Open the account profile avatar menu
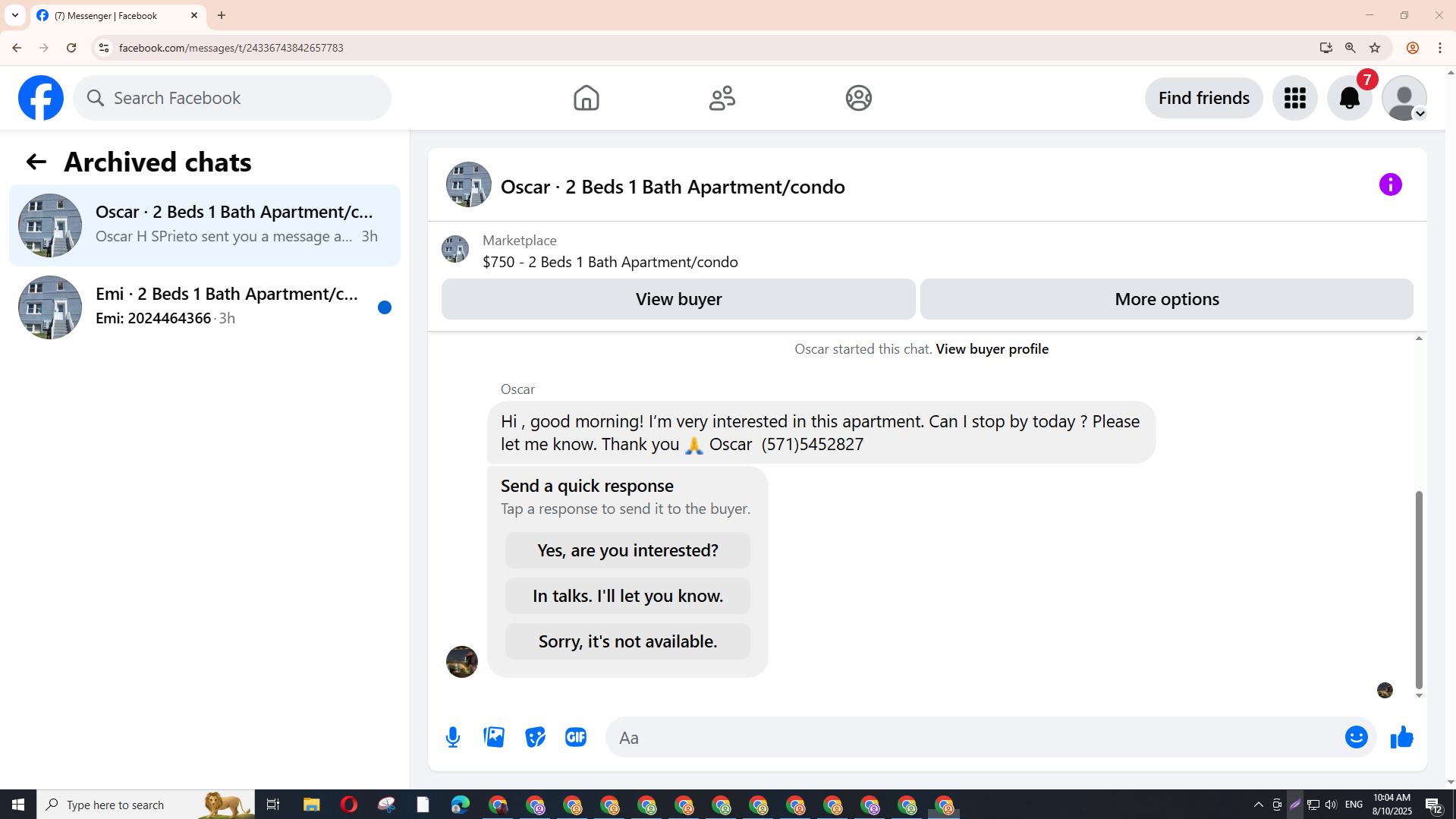Image resolution: width=1456 pixels, height=819 pixels. pyautogui.click(x=1404, y=98)
